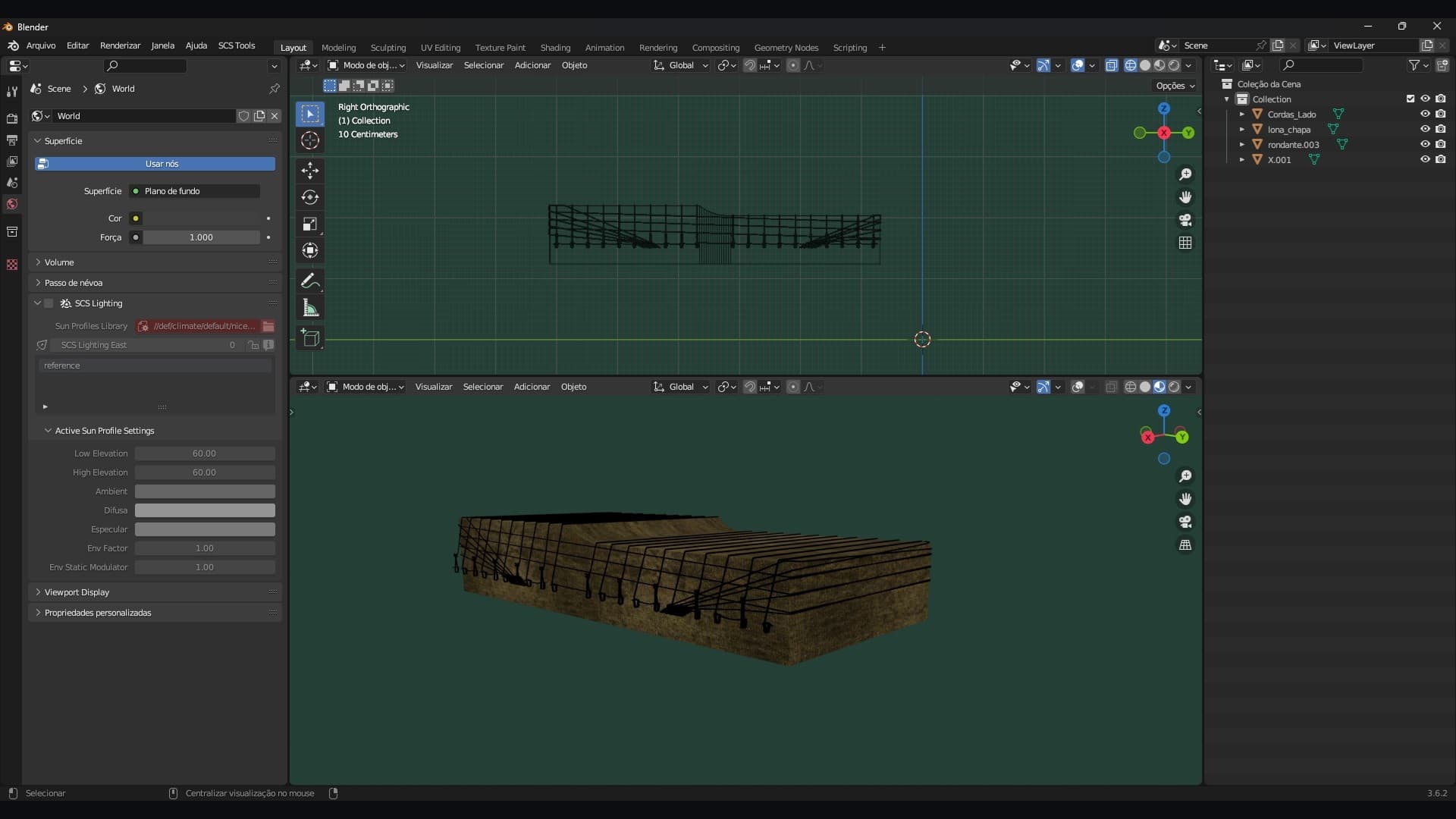
Task: Open the SCS Tools menu
Action: 237,45
